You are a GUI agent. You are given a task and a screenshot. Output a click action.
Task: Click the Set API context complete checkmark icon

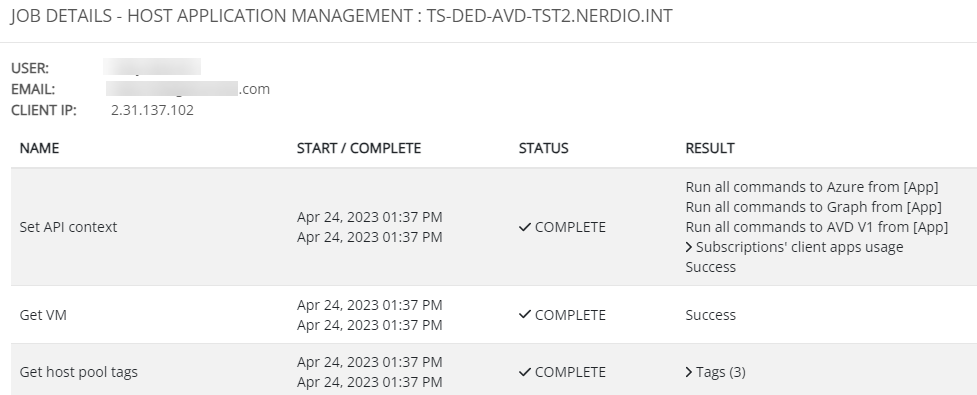point(525,227)
